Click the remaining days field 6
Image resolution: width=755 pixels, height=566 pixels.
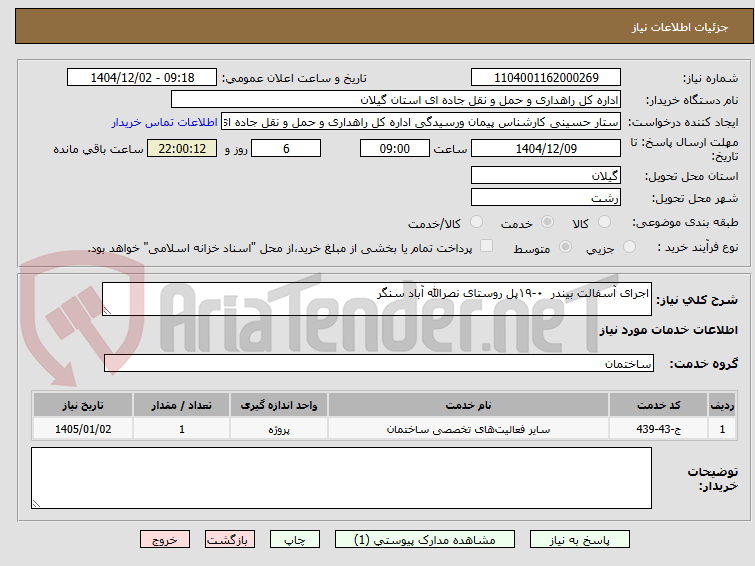[286, 148]
